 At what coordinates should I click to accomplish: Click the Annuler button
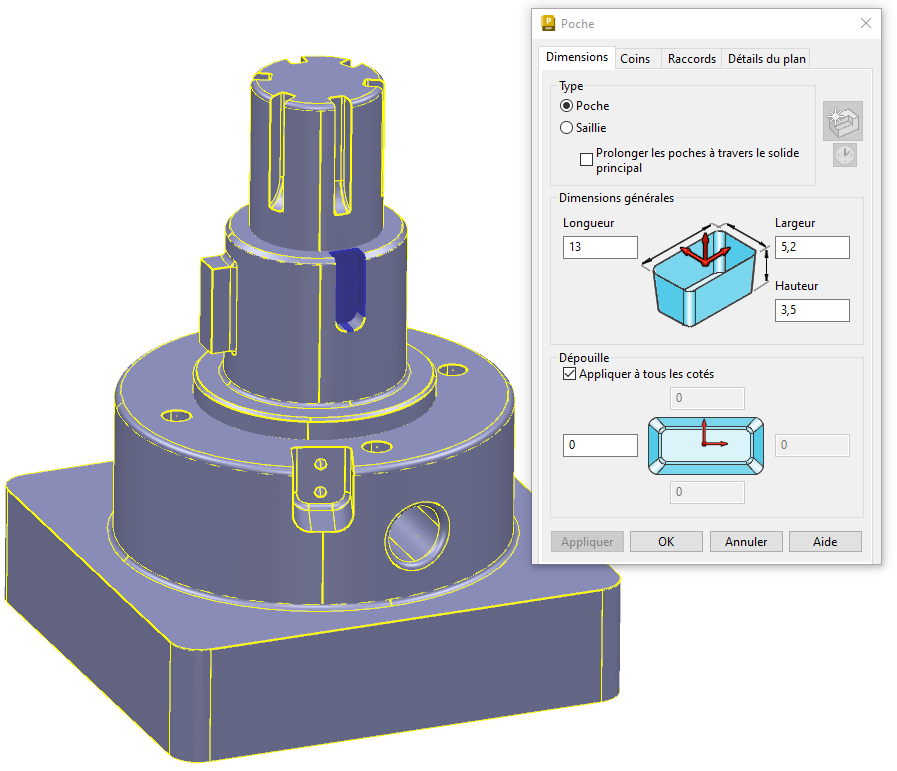(746, 542)
